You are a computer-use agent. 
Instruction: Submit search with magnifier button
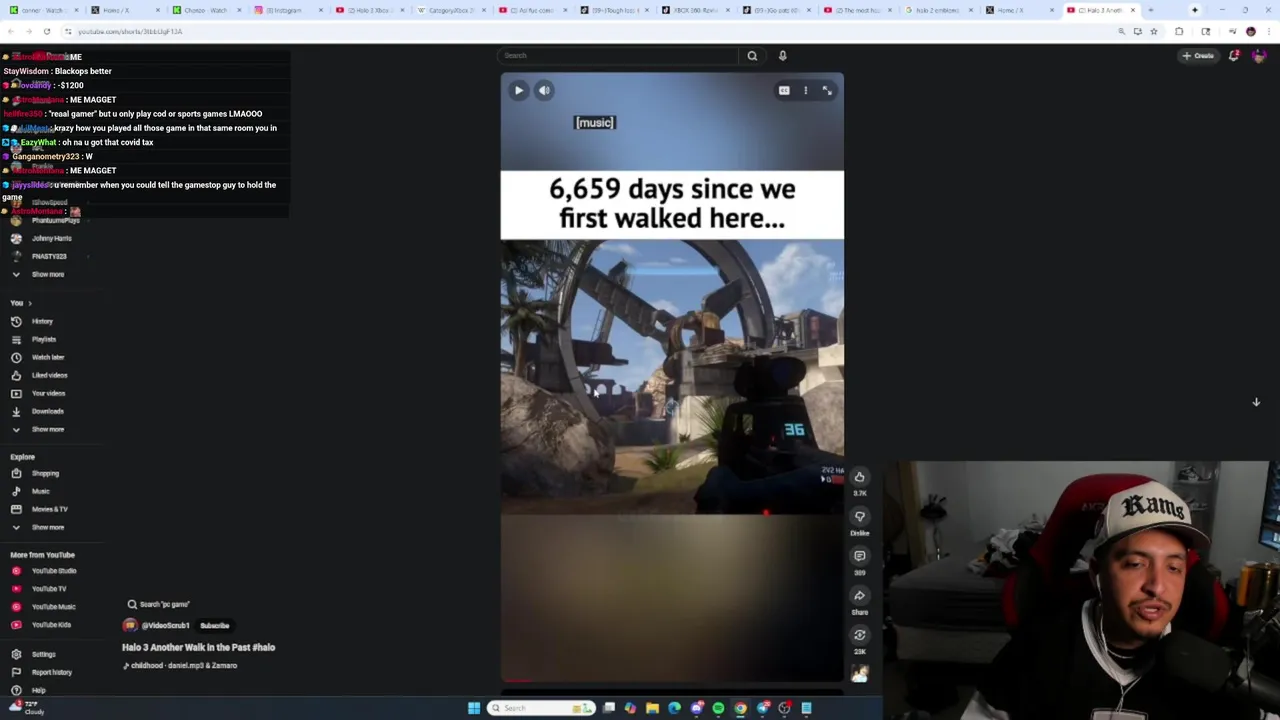(752, 56)
